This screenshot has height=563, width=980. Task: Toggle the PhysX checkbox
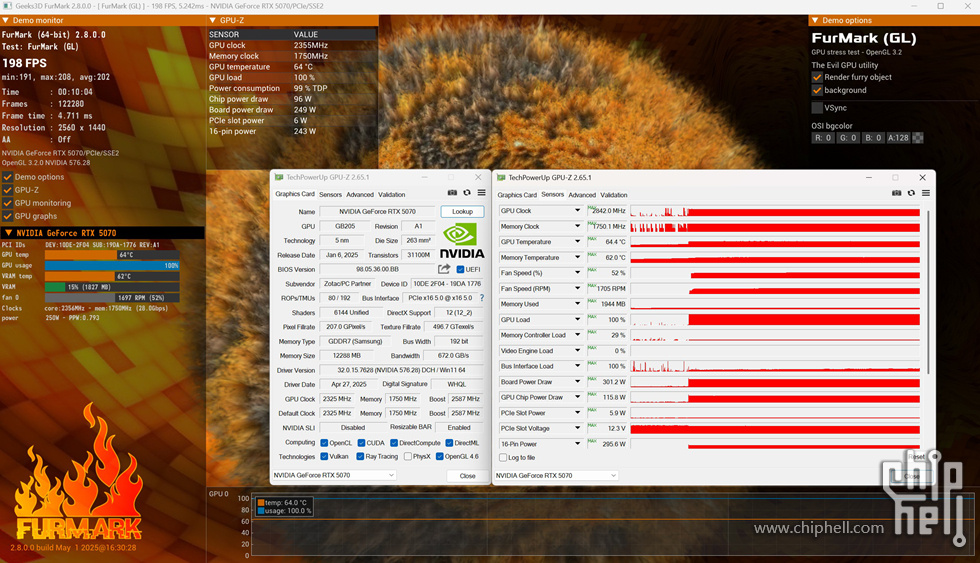click(x=408, y=457)
